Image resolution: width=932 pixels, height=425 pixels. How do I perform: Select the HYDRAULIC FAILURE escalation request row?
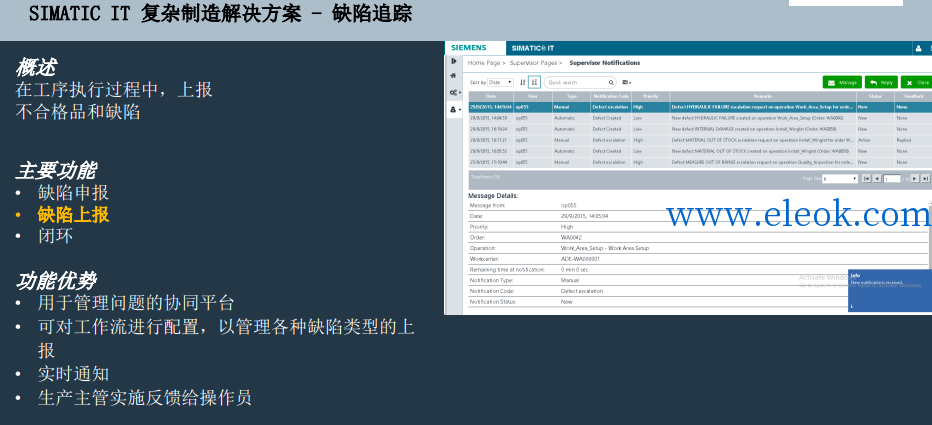700,107
